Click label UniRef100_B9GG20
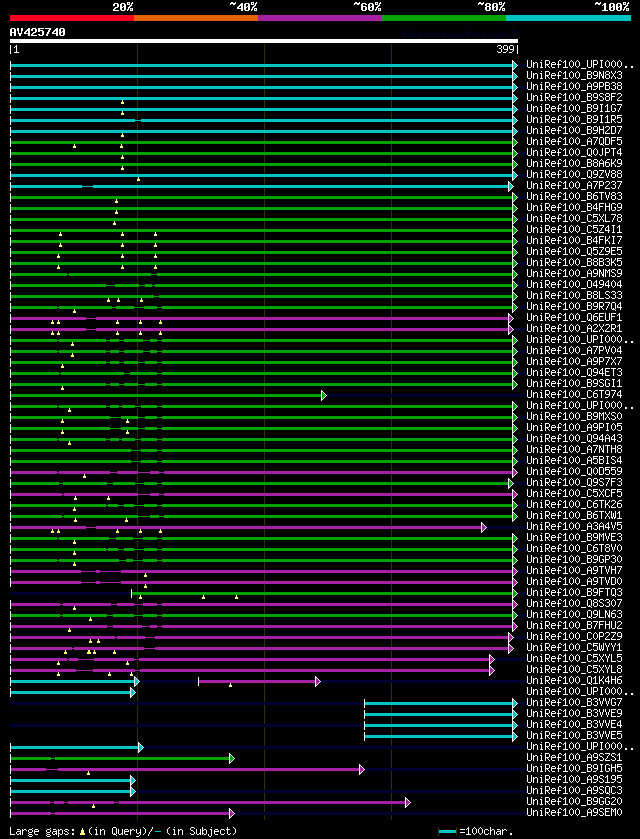640x839 pixels. click(x=574, y=801)
